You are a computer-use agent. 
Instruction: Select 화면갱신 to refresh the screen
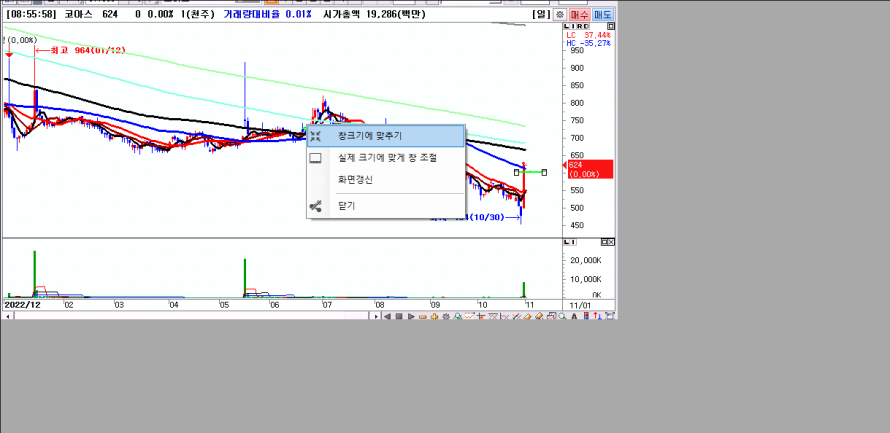click(x=355, y=179)
